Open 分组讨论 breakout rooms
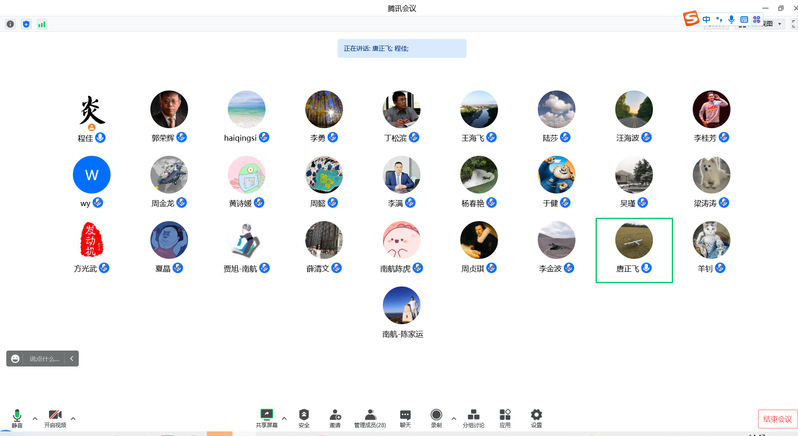Screen dimensions: 798x436 [x=473, y=415]
